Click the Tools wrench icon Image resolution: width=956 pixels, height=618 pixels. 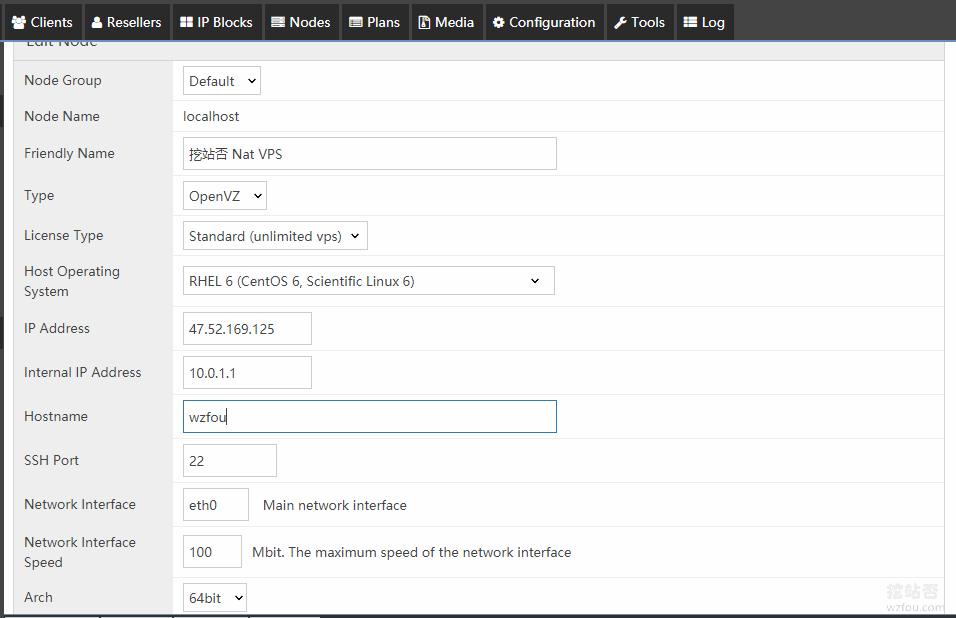(x=620, y=23)
